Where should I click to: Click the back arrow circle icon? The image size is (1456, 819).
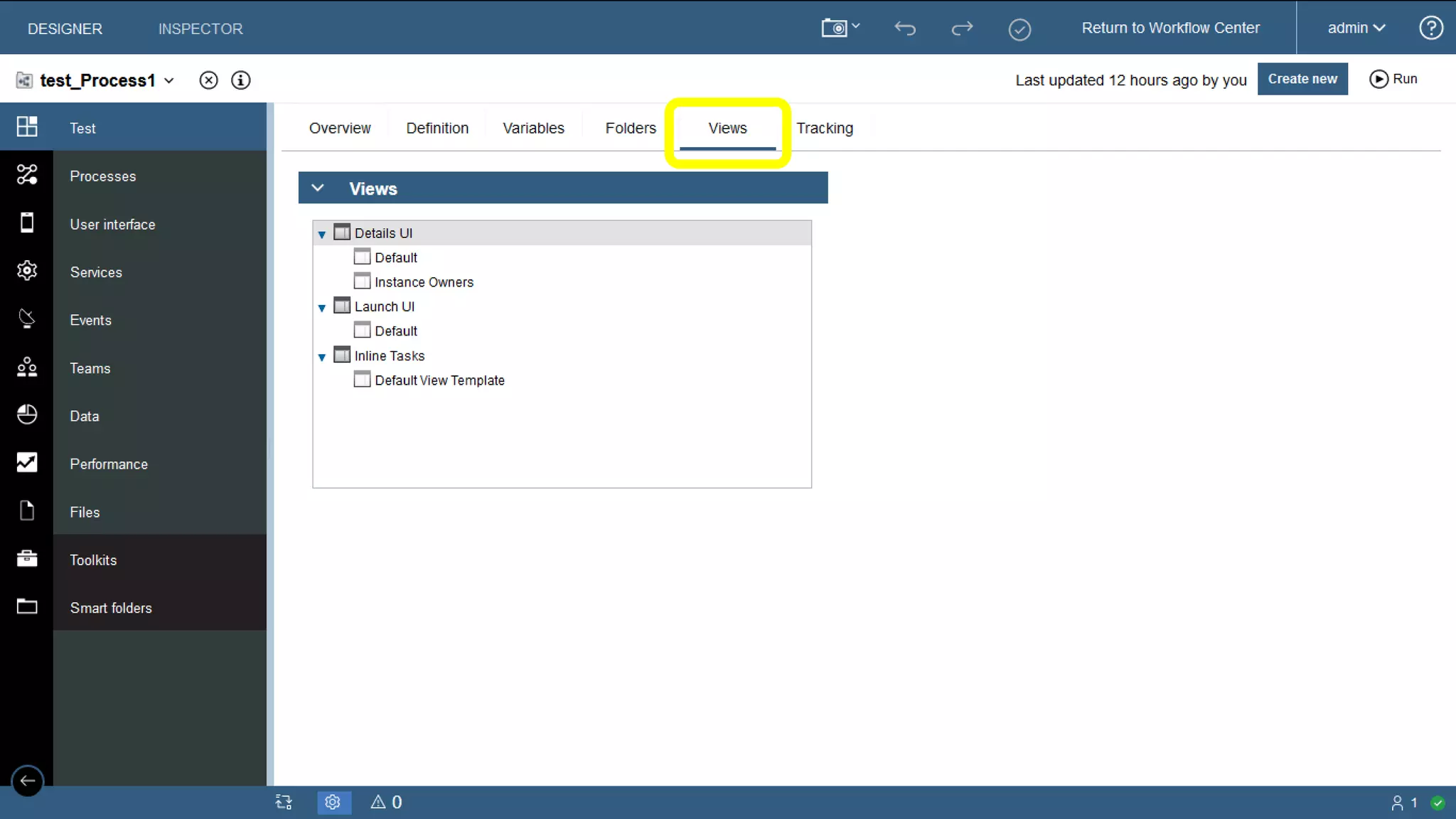[x=28, y=781]
